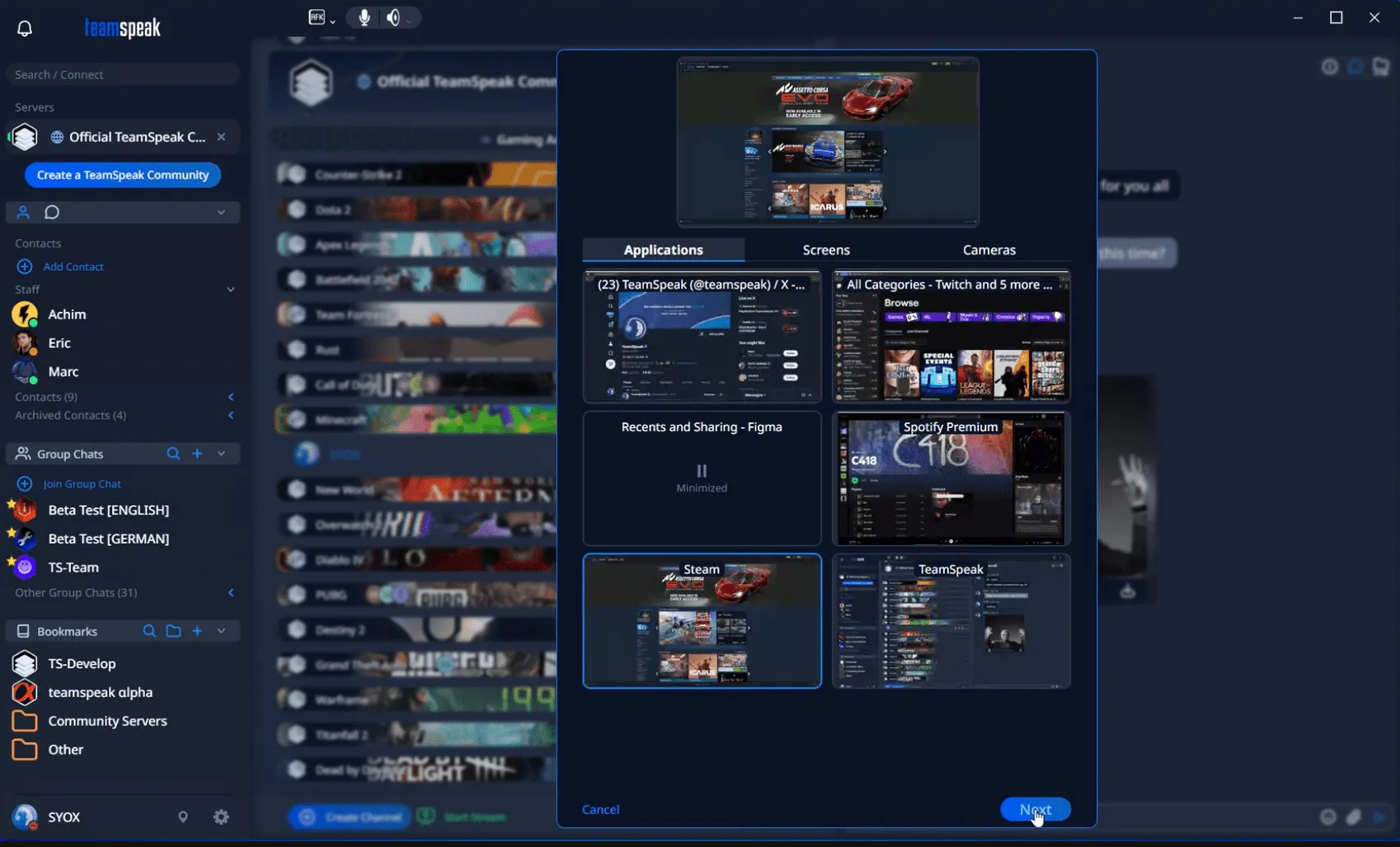Open the contacts icon above the Contacts list
The image size is (1400, 847).
(22, 212)
